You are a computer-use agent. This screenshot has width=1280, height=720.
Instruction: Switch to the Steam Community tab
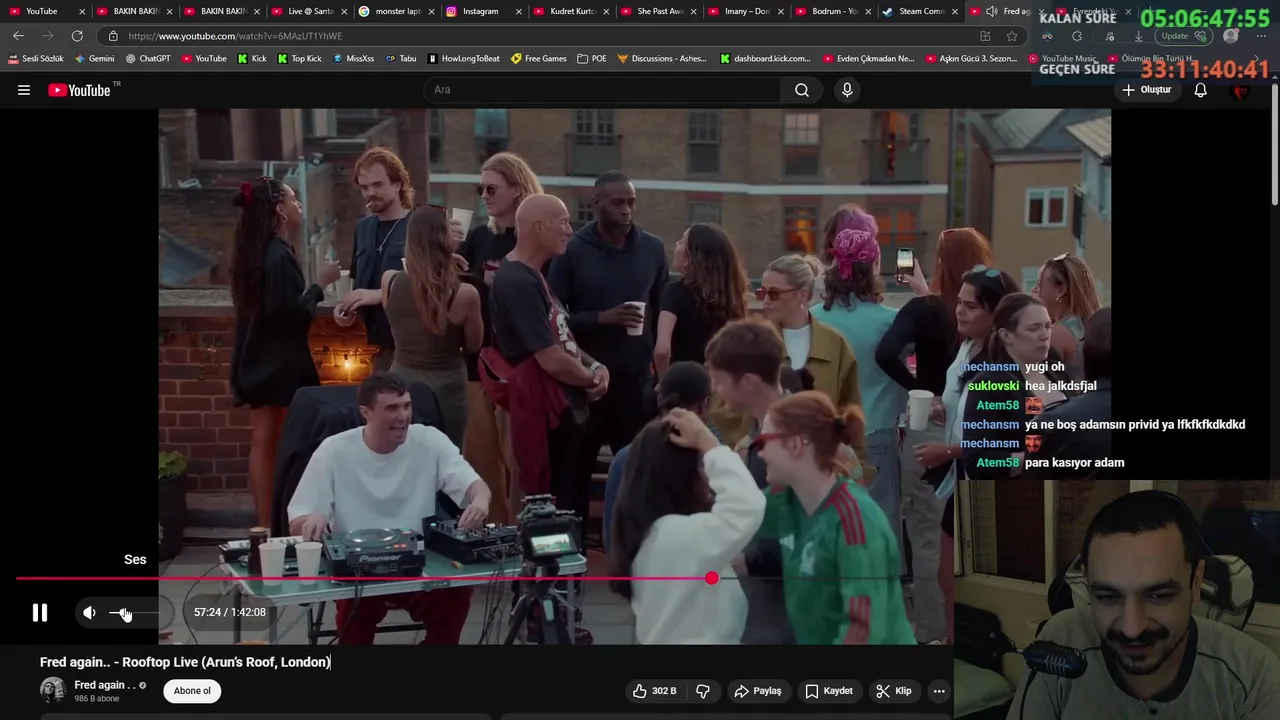point(920,11)
